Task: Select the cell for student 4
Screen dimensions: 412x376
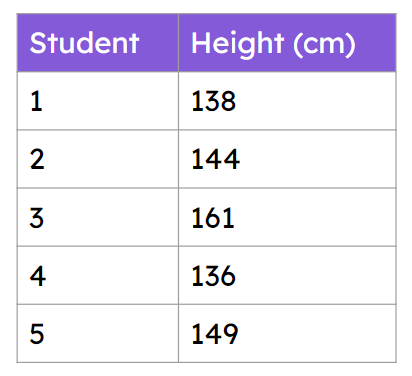Action: click(x=98, y=275)
